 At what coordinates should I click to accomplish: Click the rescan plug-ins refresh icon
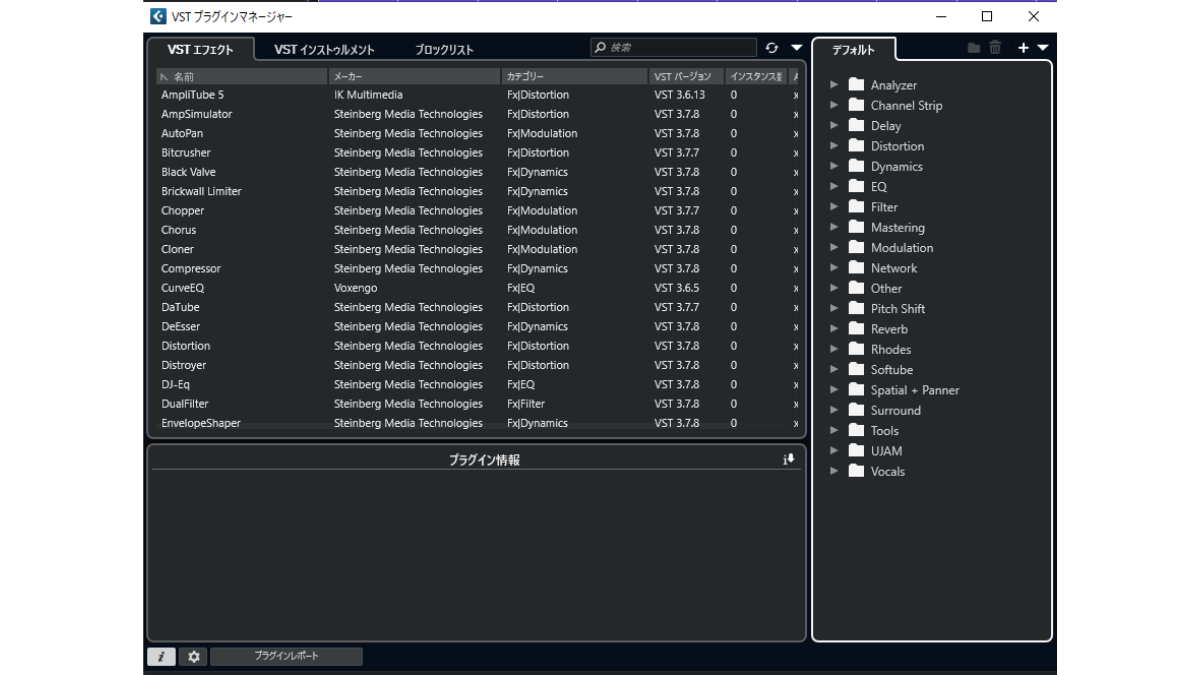[772, 48]
